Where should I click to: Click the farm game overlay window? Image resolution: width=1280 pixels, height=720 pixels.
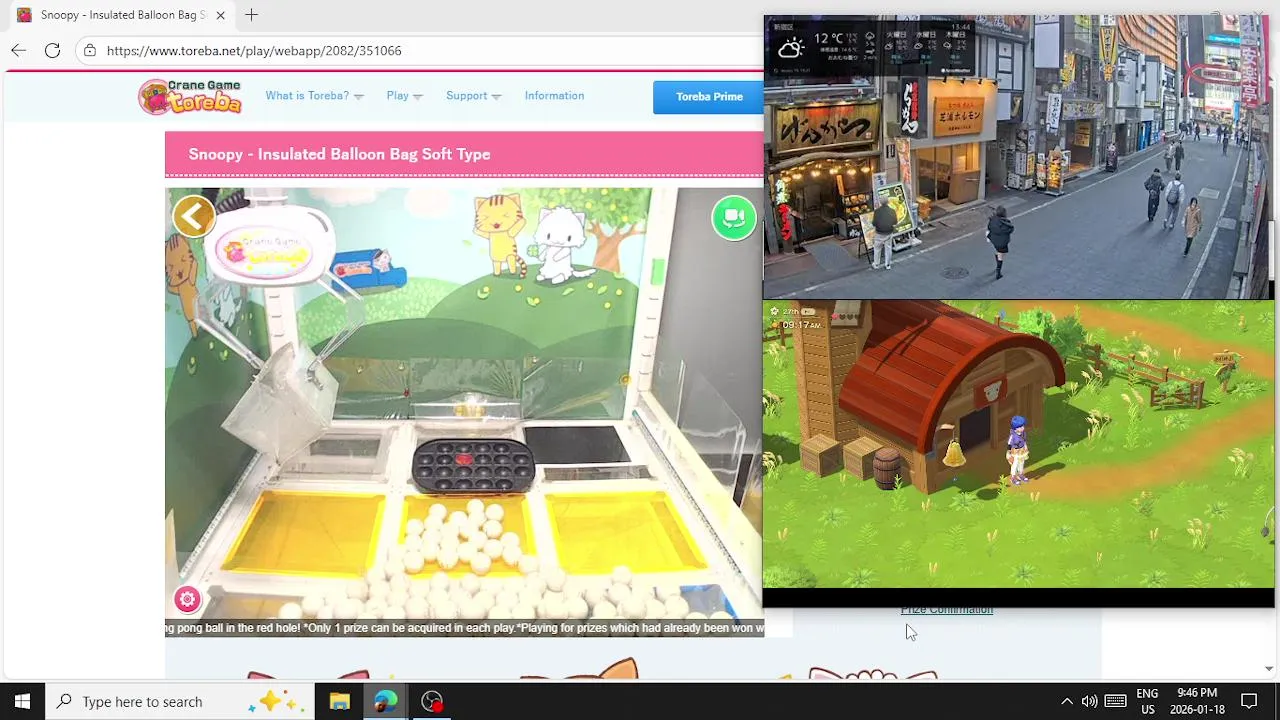coord(1018,444)
